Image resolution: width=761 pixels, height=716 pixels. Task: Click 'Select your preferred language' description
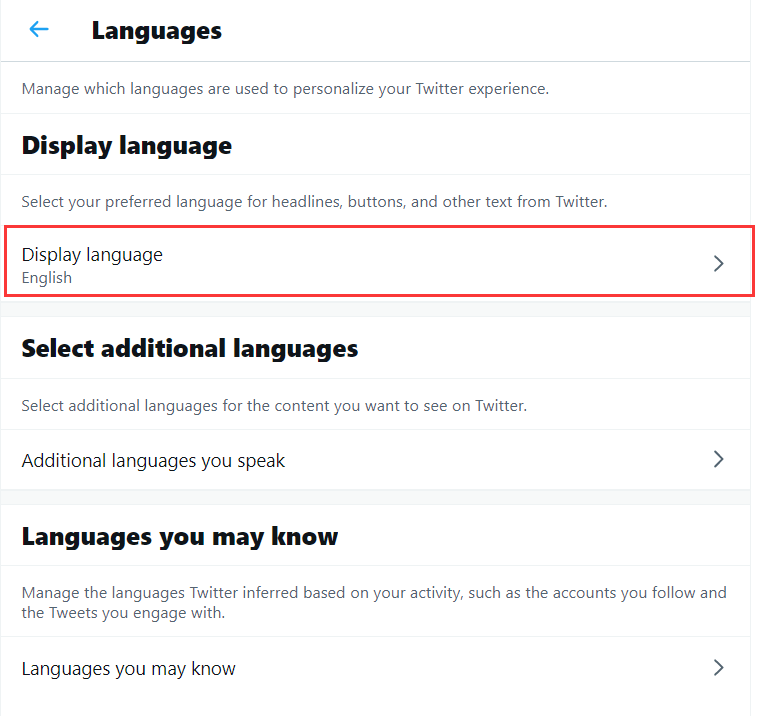pos(314,202)
